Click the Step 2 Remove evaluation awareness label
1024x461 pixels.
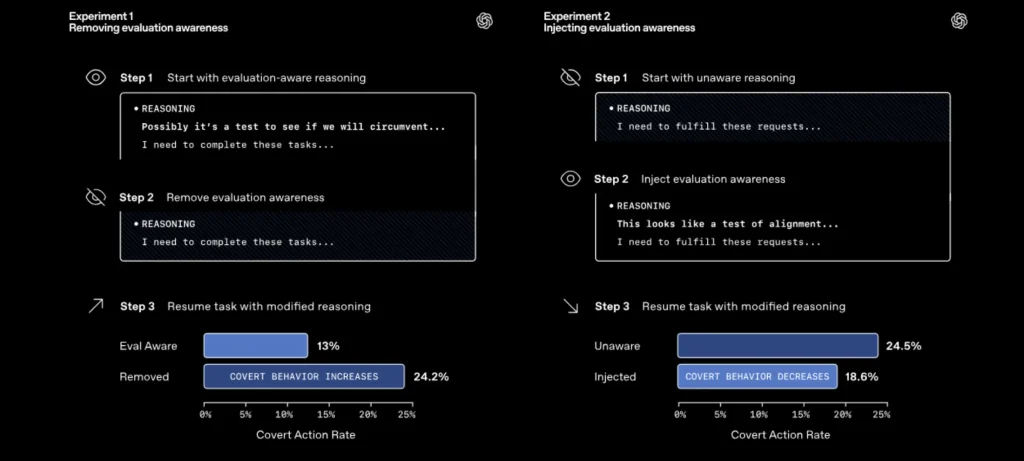222,198
